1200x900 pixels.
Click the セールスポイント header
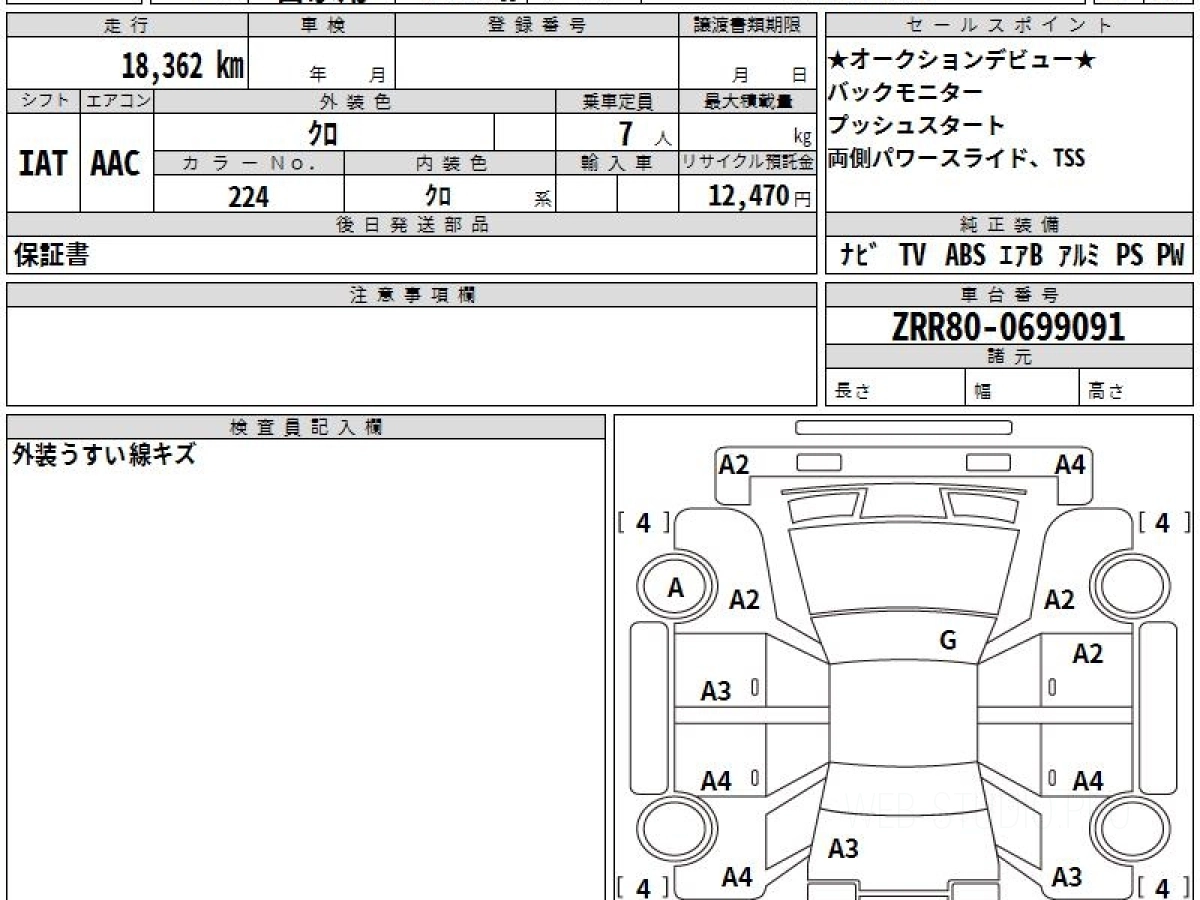tap(1009, 26)
